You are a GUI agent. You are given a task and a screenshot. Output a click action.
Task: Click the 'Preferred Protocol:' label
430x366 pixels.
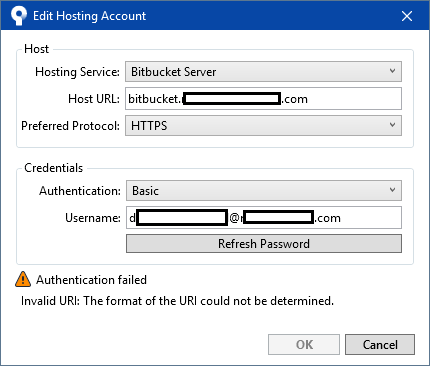pos(70,126)
